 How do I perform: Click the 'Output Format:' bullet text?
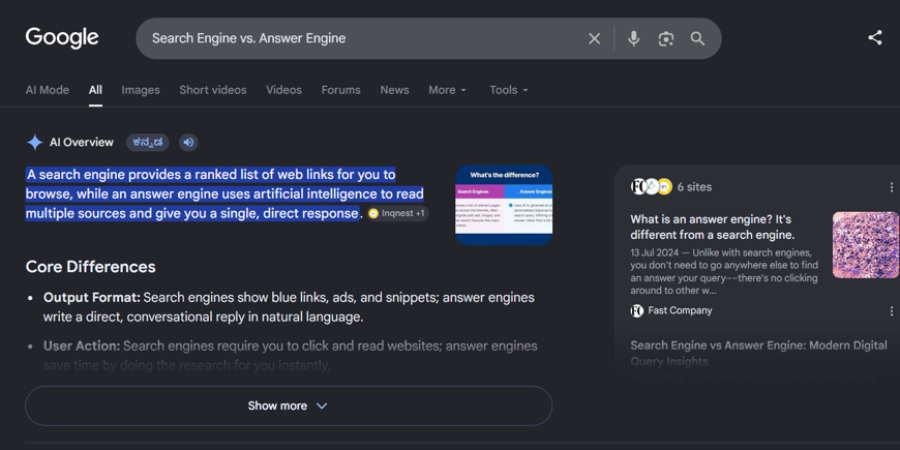pos(92,298)
